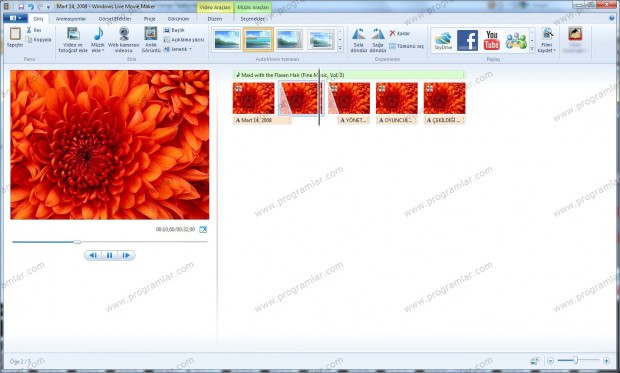The width and height of the screenshot is (620, 373).
Task: Expand the share services gallery
Action: pyautogui.click(x=532, y=49)
